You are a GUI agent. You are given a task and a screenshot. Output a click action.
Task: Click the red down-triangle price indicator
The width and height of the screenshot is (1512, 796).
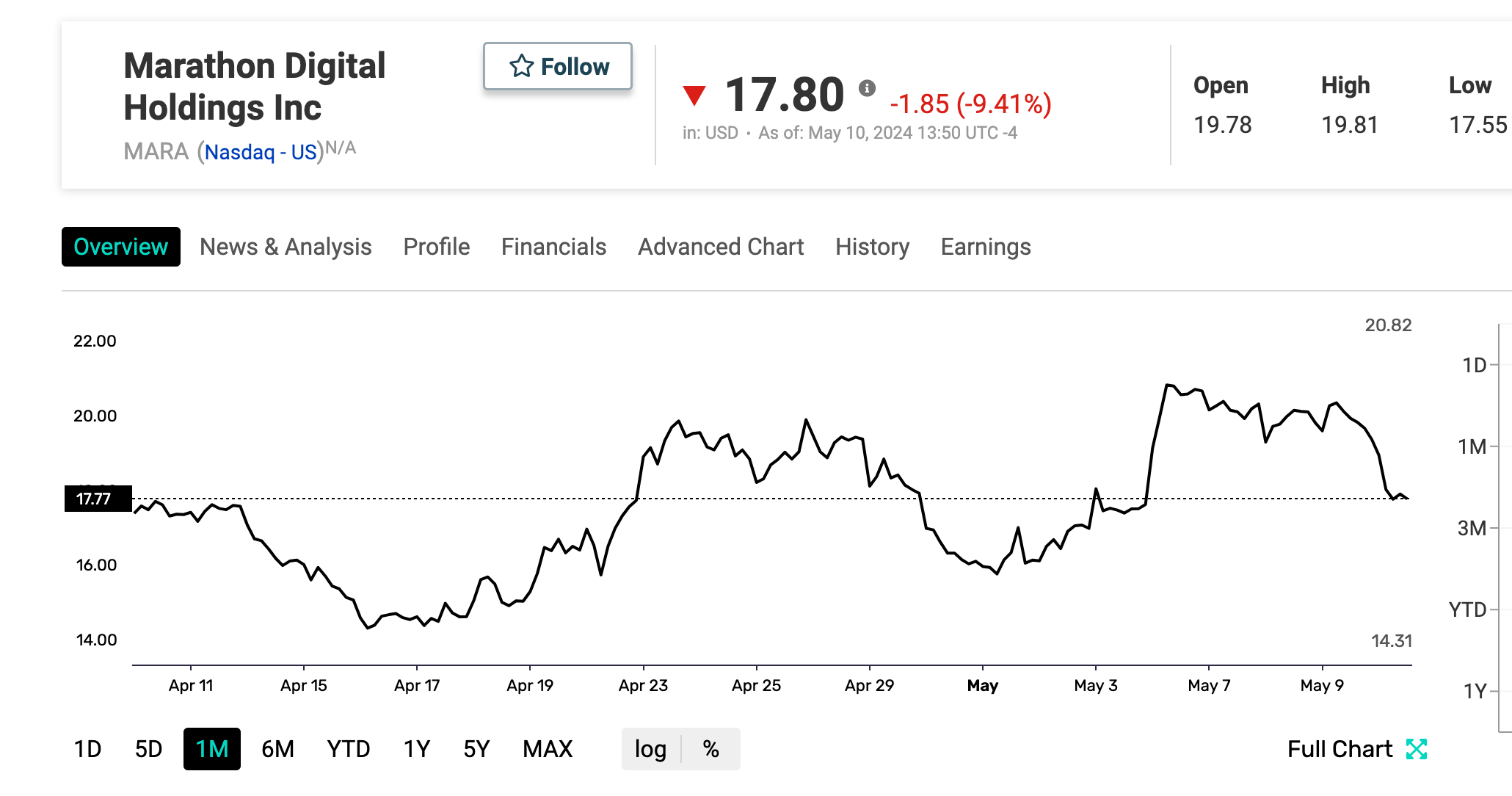[694, 95]
